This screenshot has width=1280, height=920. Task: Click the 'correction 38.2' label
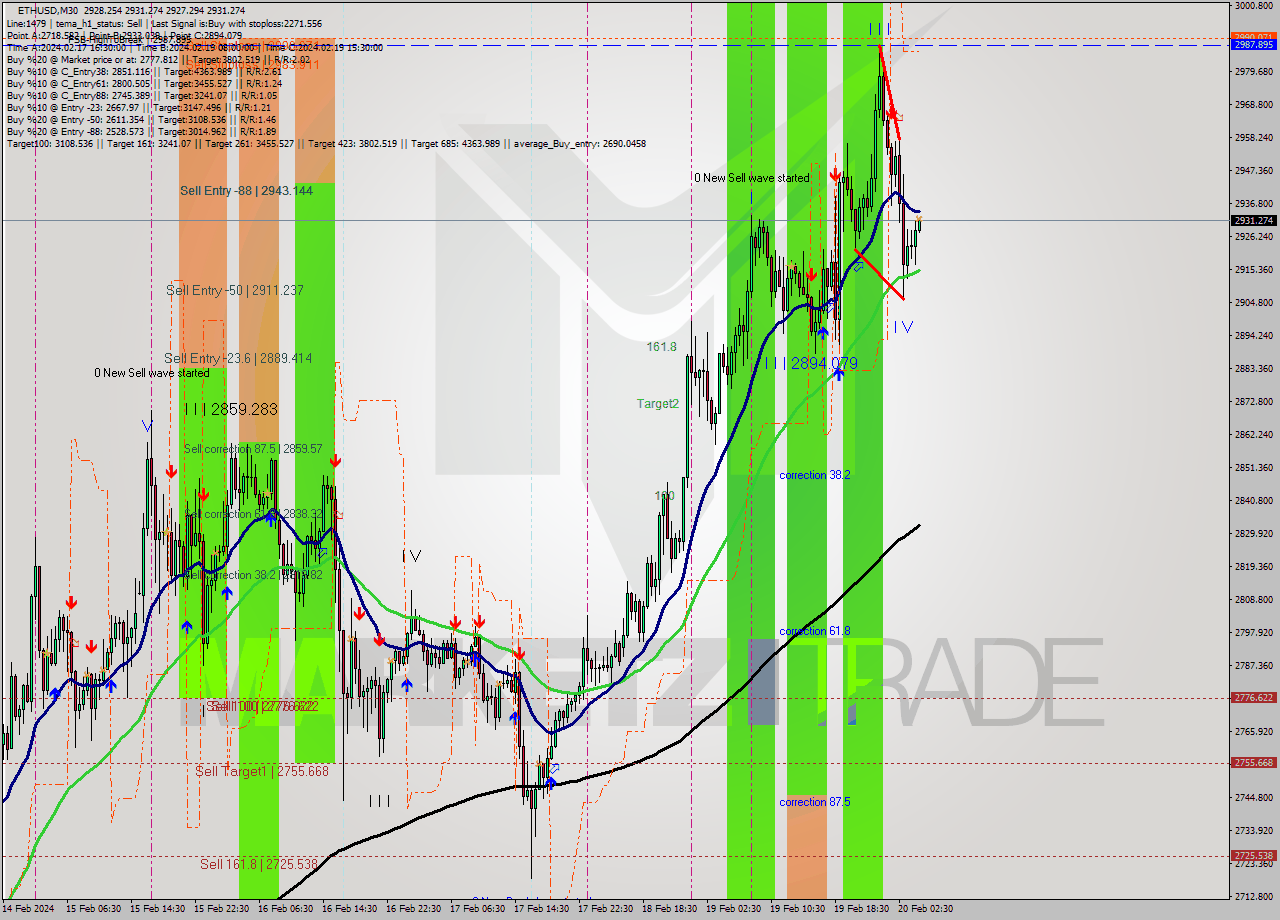(x=815, y=475)
